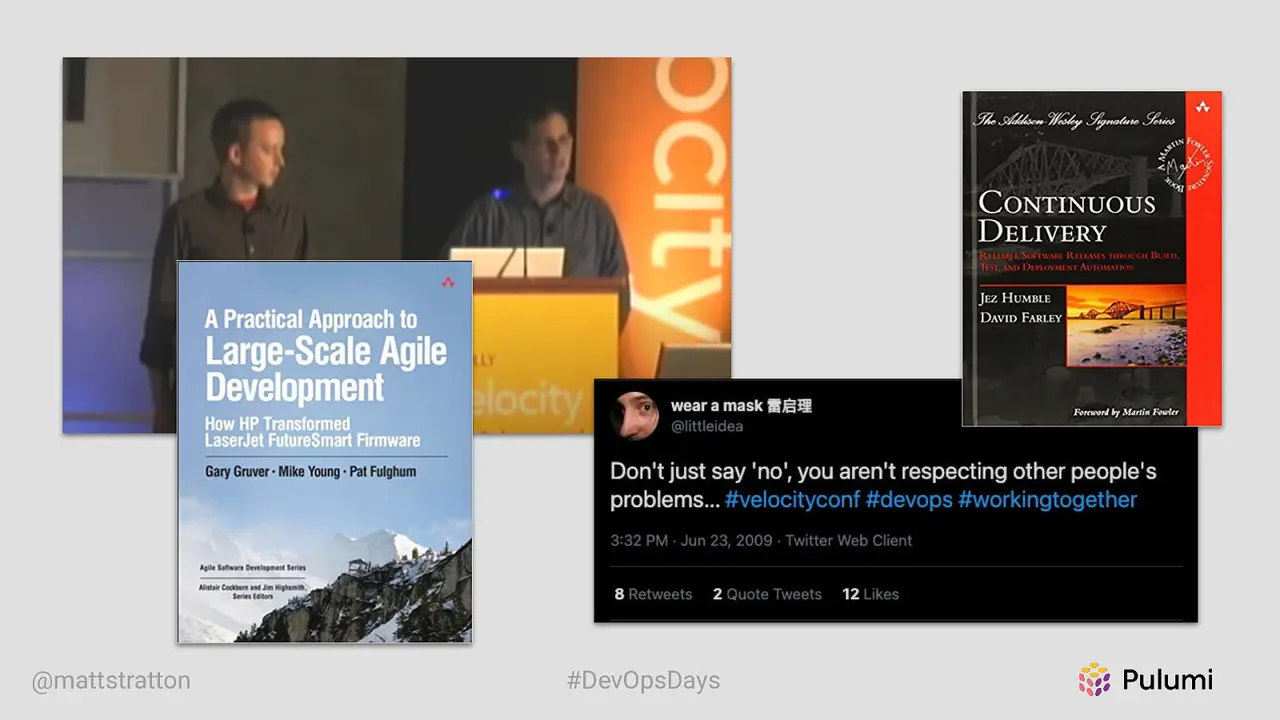
Task: Click 'Twitter Web Client' source label
Action: point(849,540)
